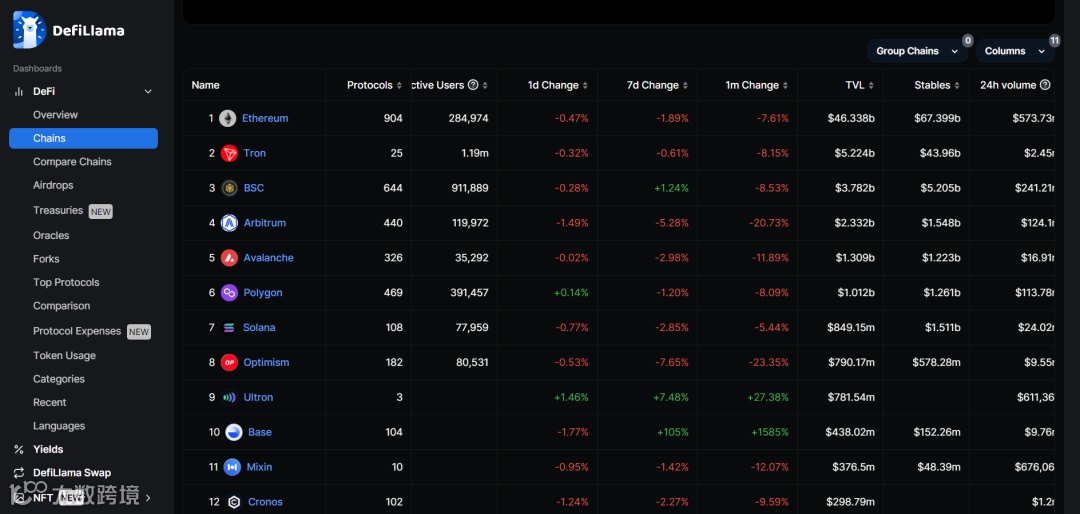Open Recent page
The width and height of the screenshot is (1080, 514).
click(50, 402)
